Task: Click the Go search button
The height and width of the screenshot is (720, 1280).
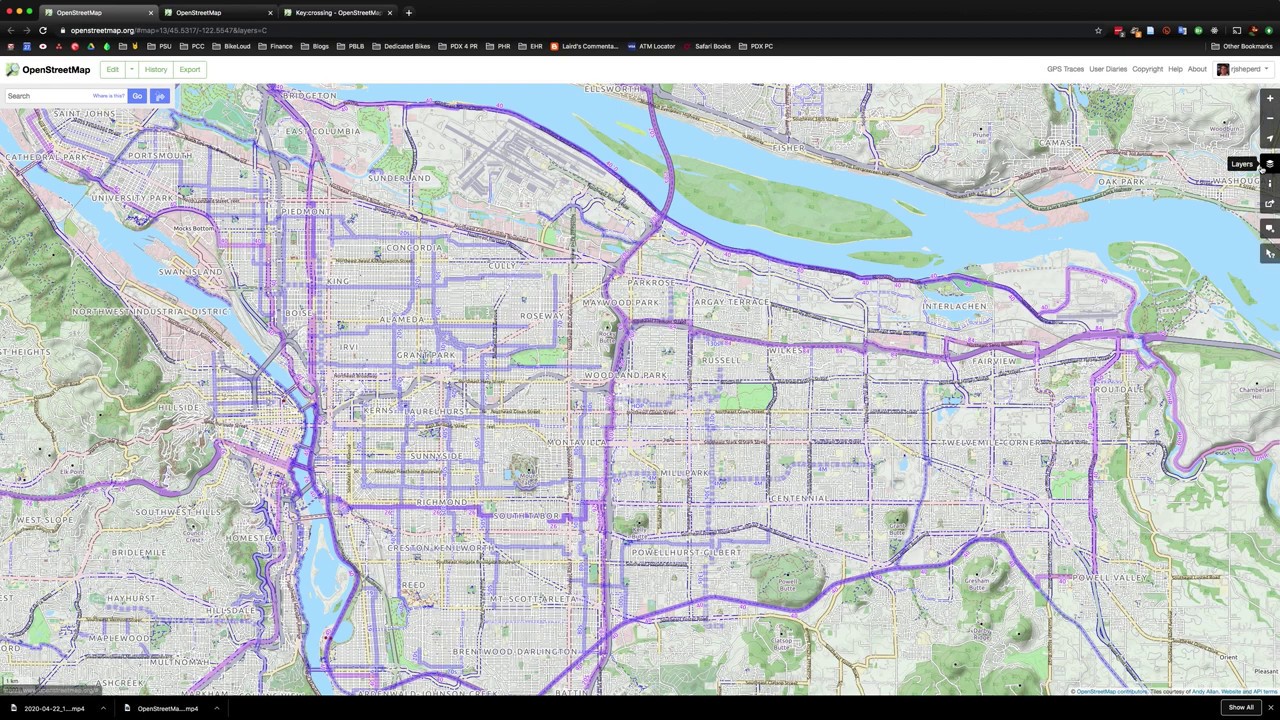Action: point(137,96)
